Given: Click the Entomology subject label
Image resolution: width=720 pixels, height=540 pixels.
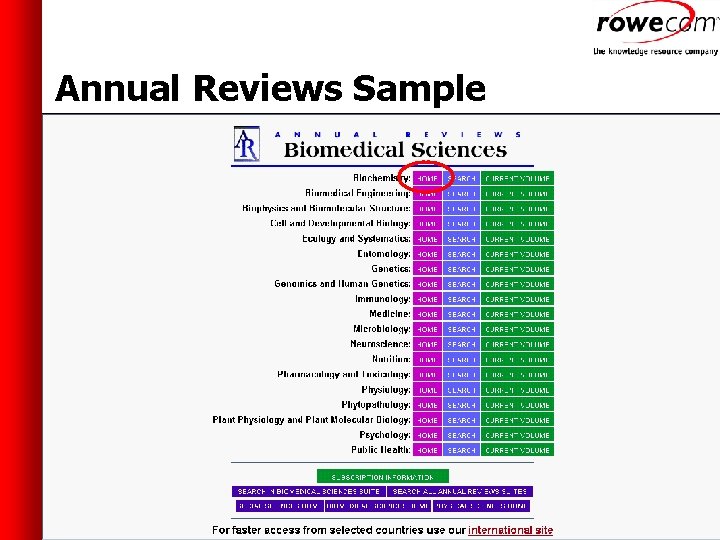Looking at the screenshot, I should 384,254.
